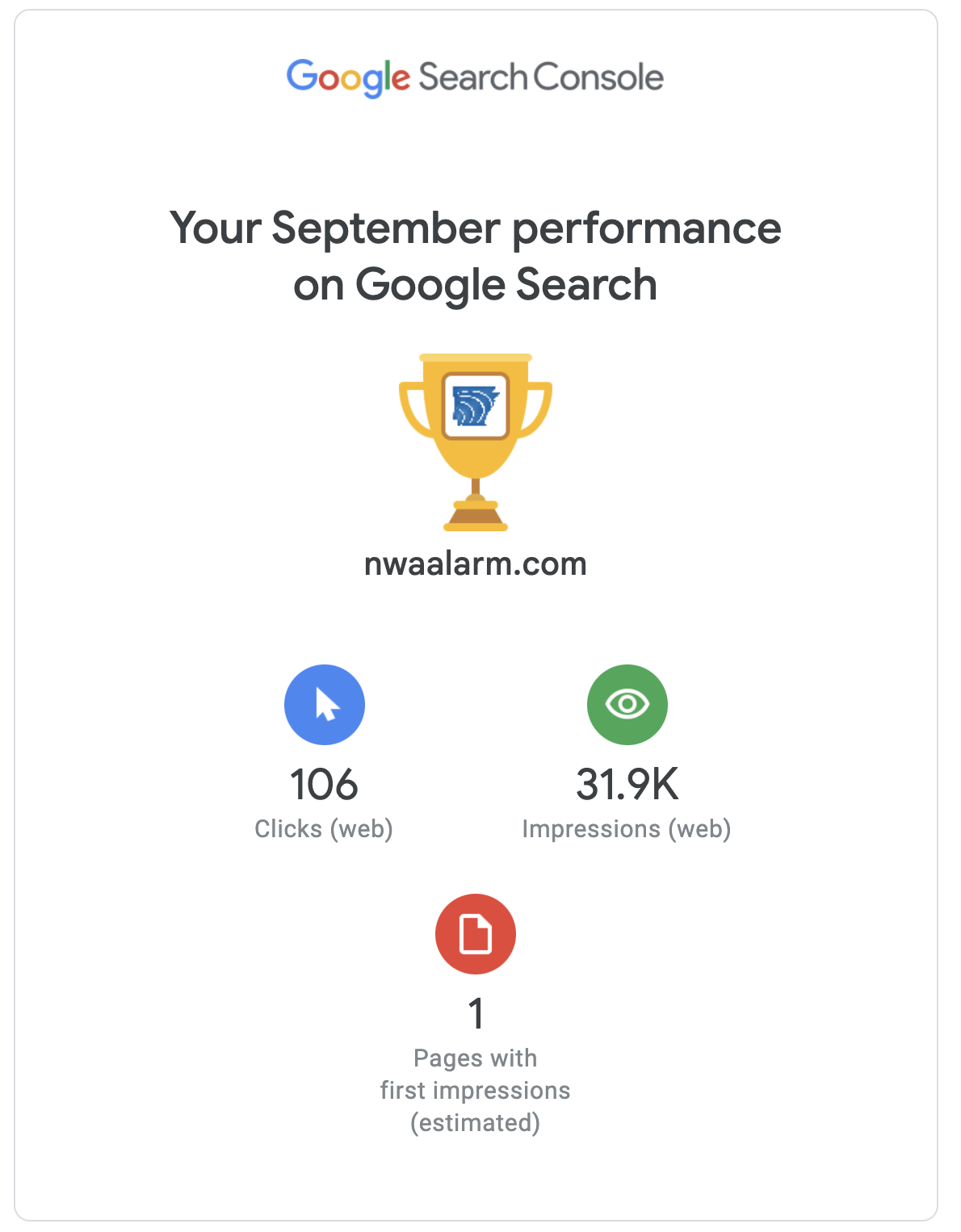The image size is (961, 1232).
Task: Click the blue cursor Clicks icon
Action: (x=324, y=704)
